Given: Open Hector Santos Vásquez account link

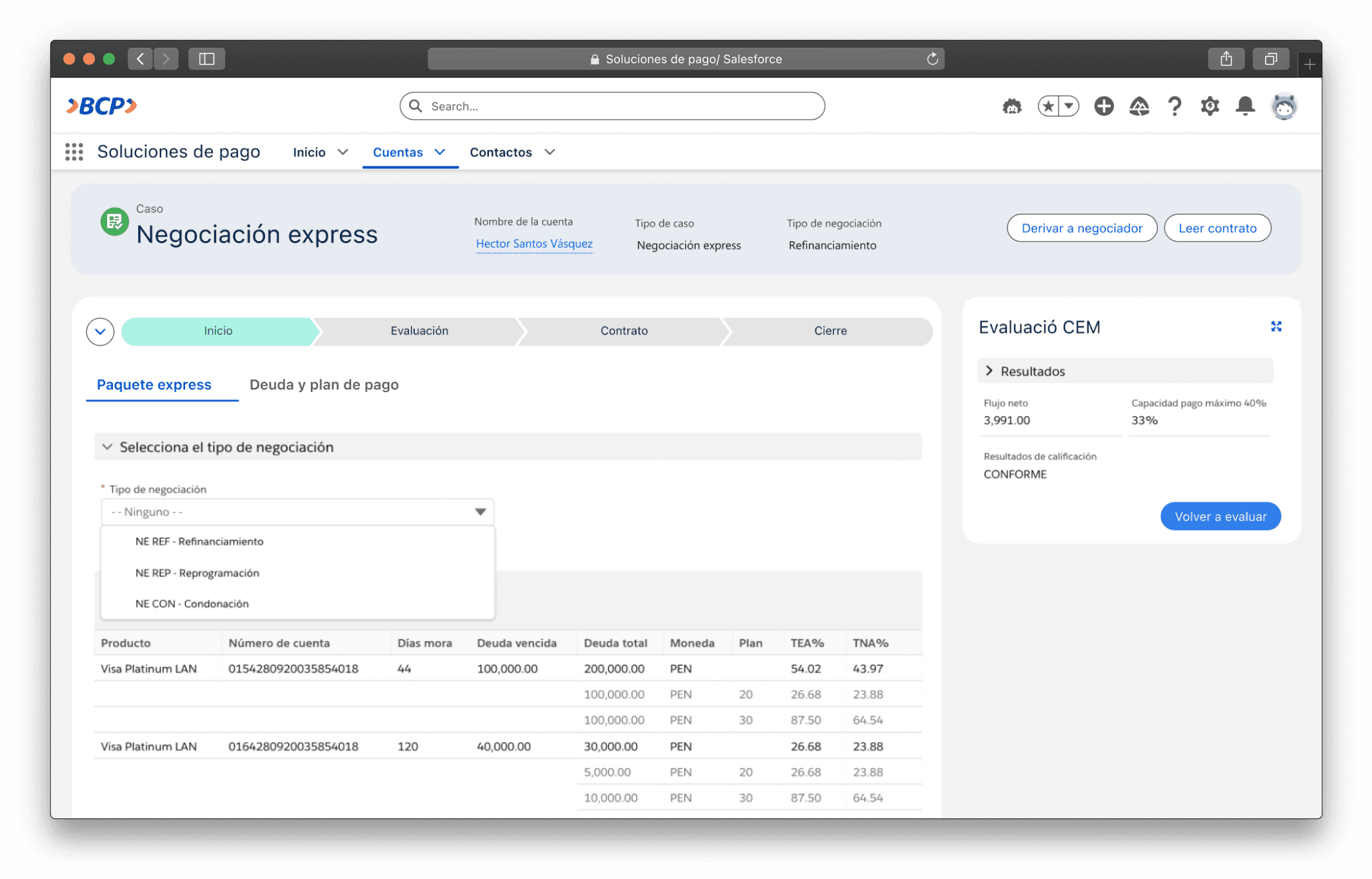Looking at the screenshot, I should click(x=533, y=244).
